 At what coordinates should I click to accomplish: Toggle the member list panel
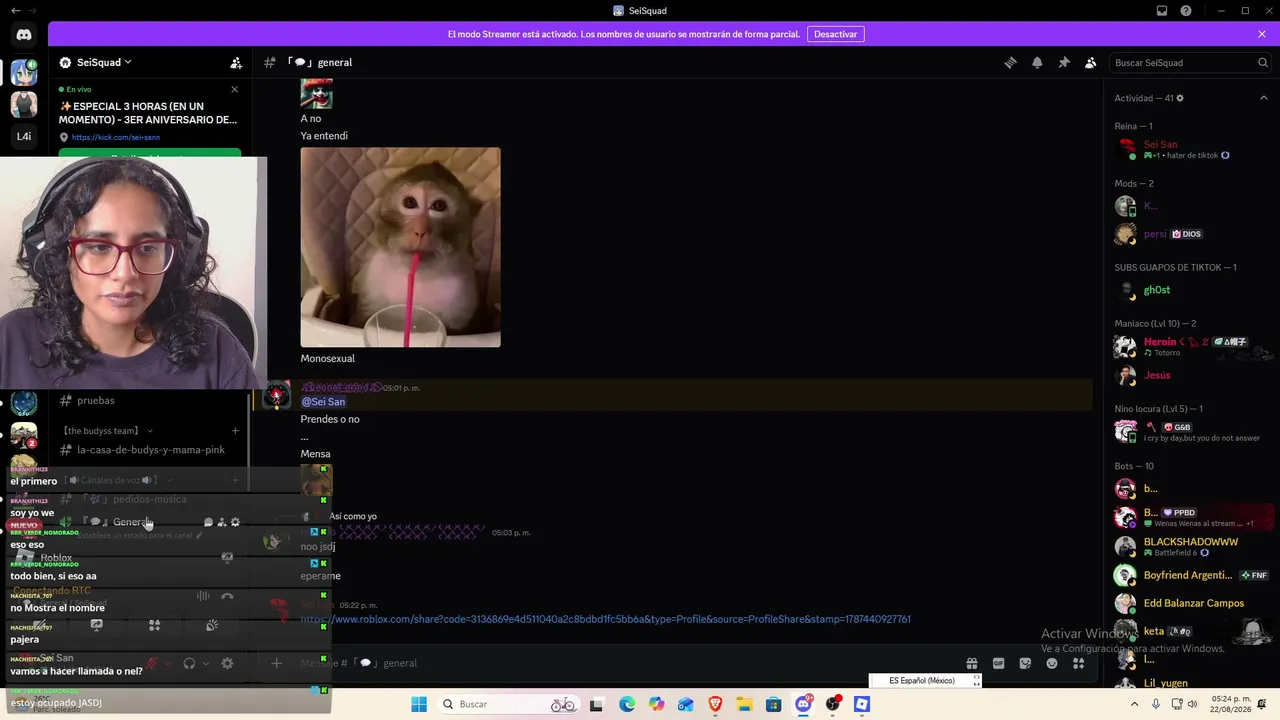[x=1091, y=62]
